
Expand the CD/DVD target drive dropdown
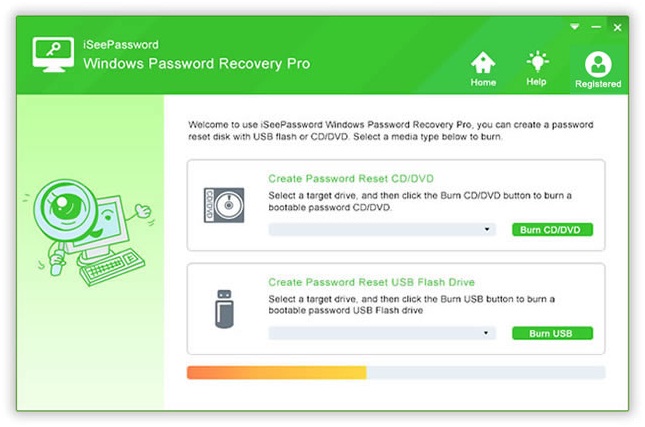click(x=382, y=230)
